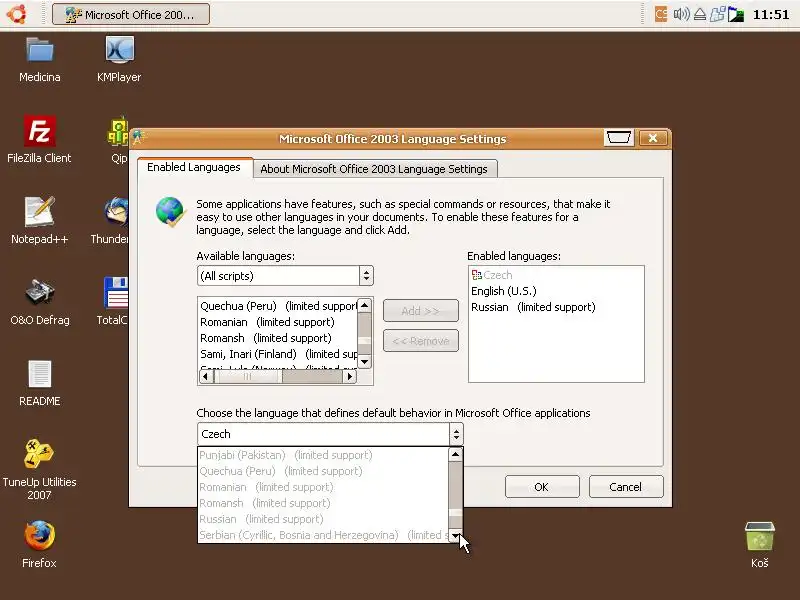Image resolution: width=800 pixels, height=600 pixels.
Task: Choose Romanian in the dropdown list
Action: pyautogui.click(x=322, y=487)
